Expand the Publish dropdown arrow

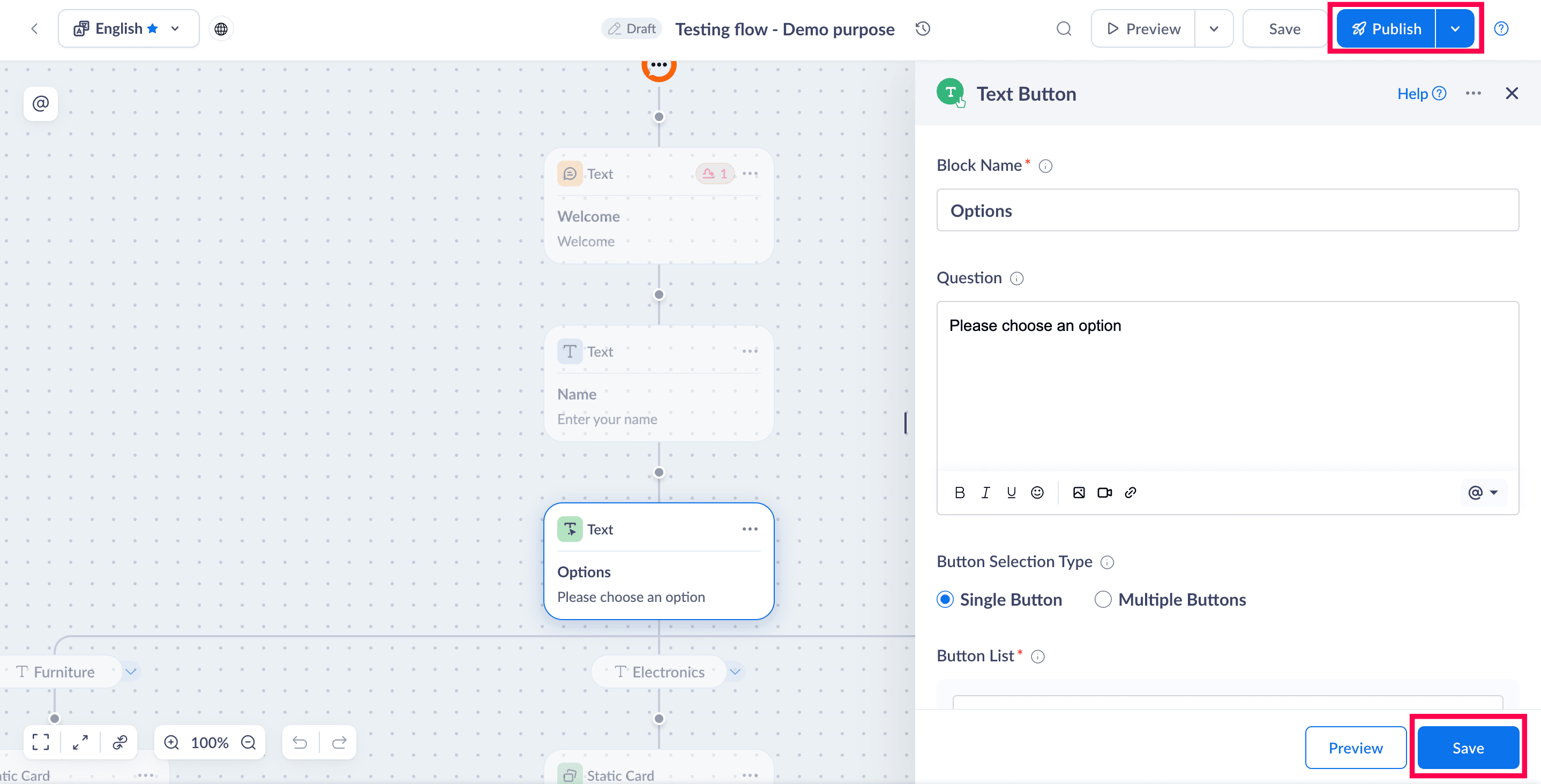(x=1455, y=29)
